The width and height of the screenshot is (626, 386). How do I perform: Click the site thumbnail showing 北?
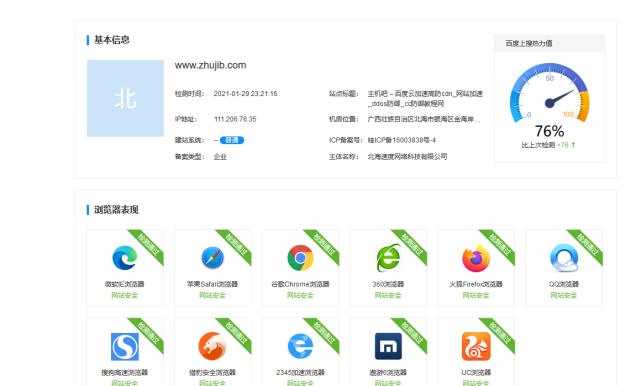pos(125,98)
